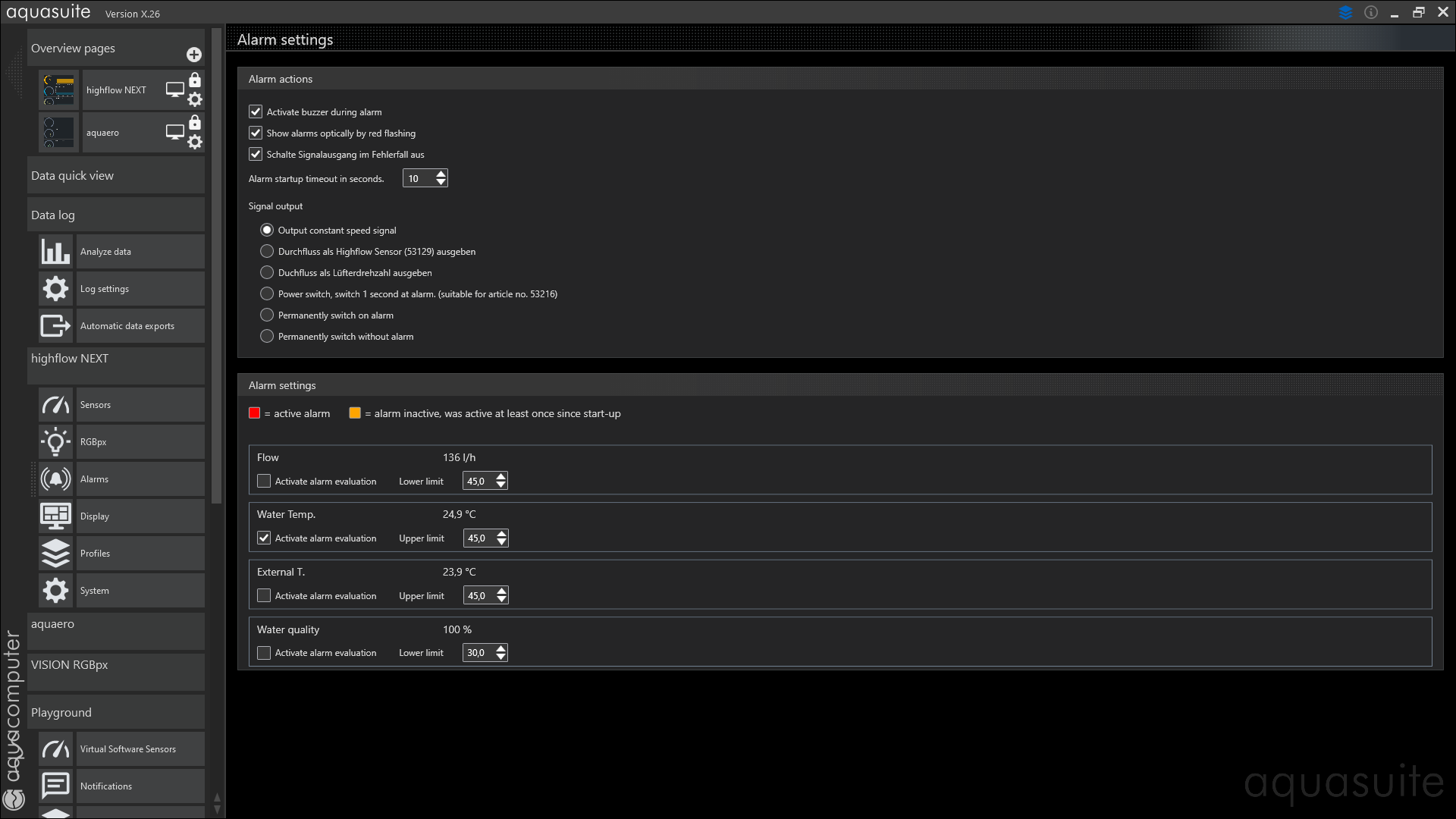1456x819 pixels.
Task: Decrease Water quality lower limit with down arrow
Action: (500, 657)
